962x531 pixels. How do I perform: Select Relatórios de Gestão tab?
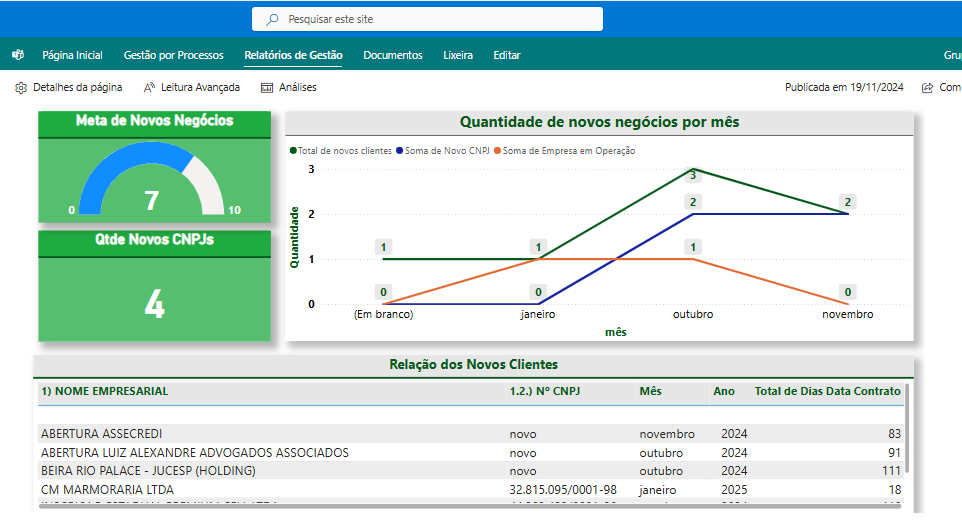(293, 55)
